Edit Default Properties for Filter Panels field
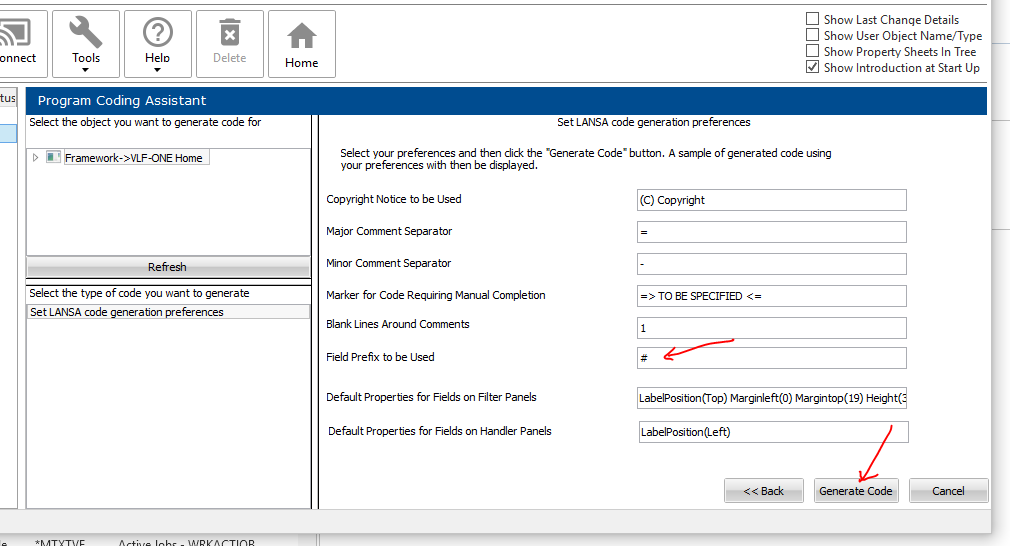This screenshot has width=1010, height=546. click(x=772, y=398)
